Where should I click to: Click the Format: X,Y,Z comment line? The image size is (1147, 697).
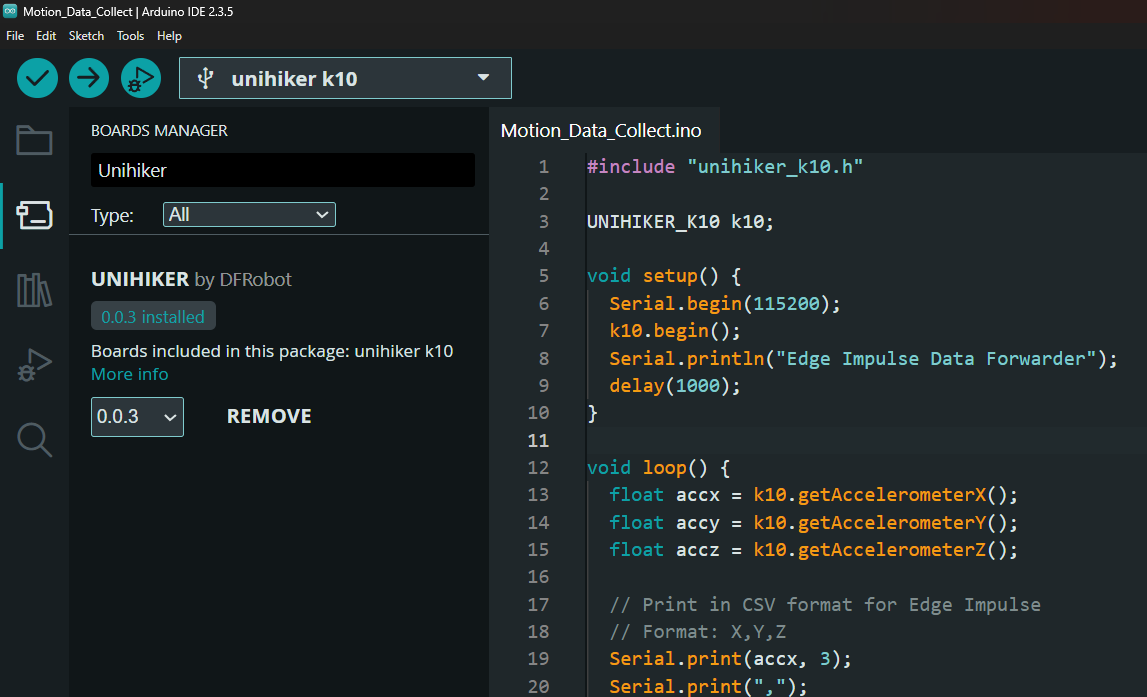coord(697,632)
